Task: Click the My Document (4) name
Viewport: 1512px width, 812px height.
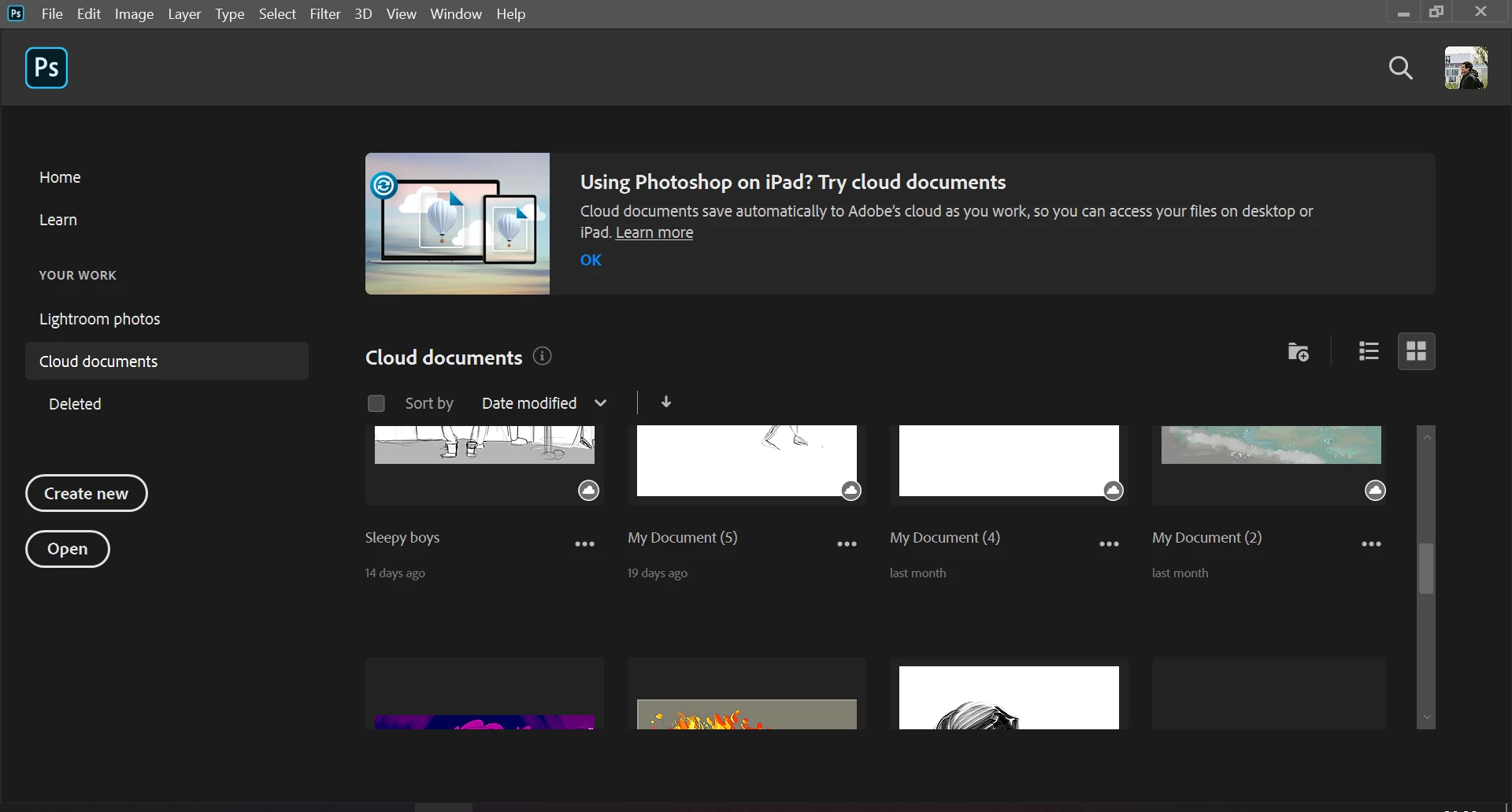Action: [945, 538]
